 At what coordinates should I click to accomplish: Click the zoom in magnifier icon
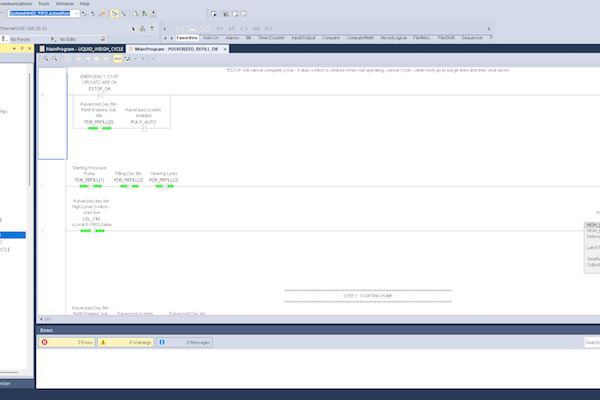46,59
